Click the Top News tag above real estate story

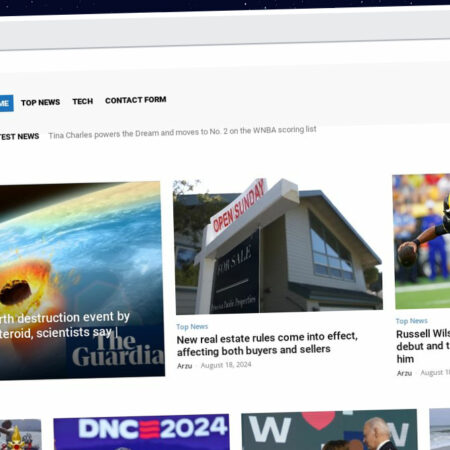192,327
